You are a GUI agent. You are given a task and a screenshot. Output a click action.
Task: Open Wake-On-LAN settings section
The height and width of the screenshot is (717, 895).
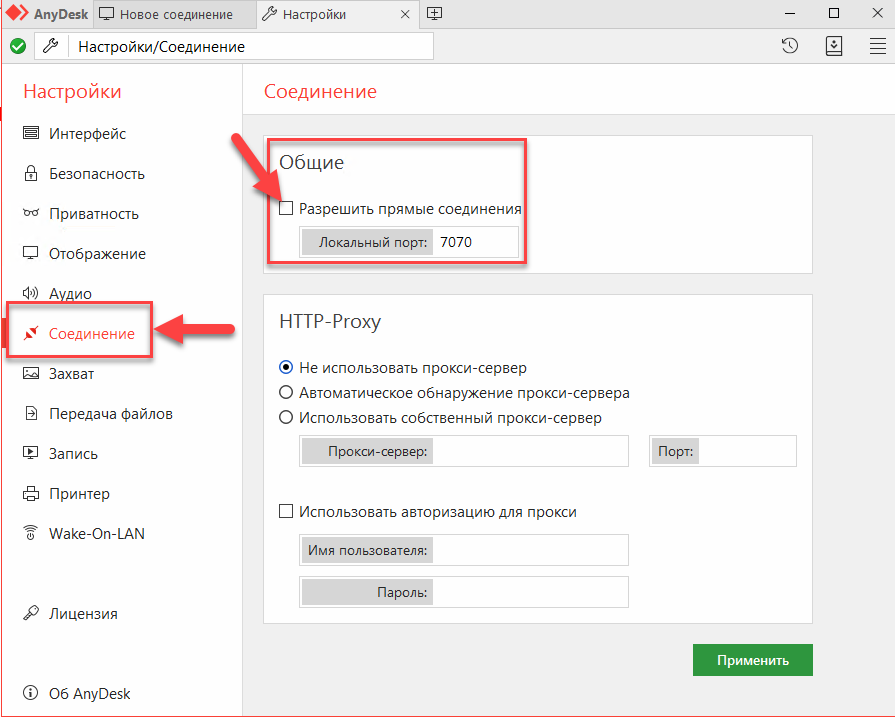pyautogui.click(x=83, y=533)
